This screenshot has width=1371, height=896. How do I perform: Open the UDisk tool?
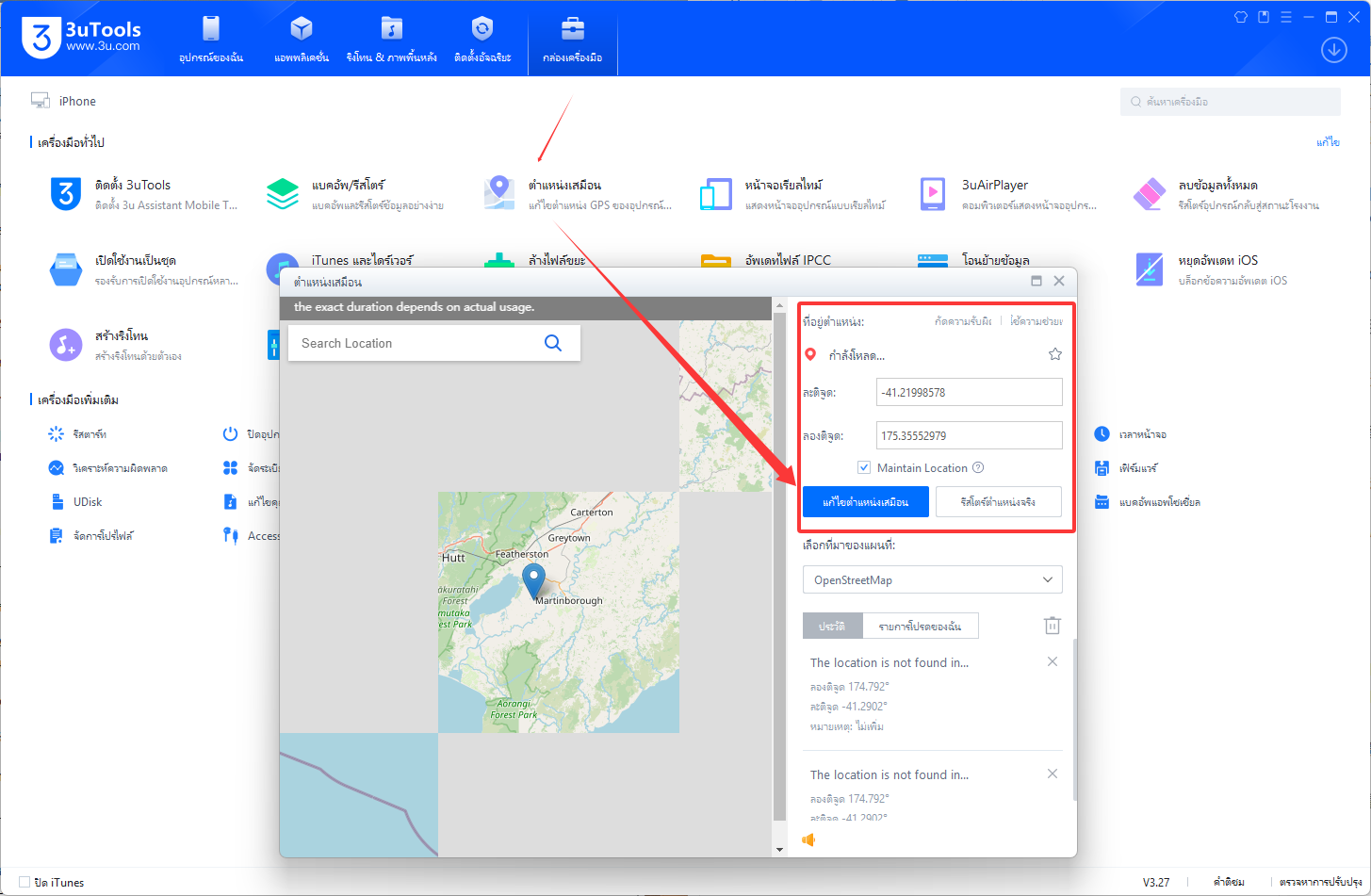75,502
